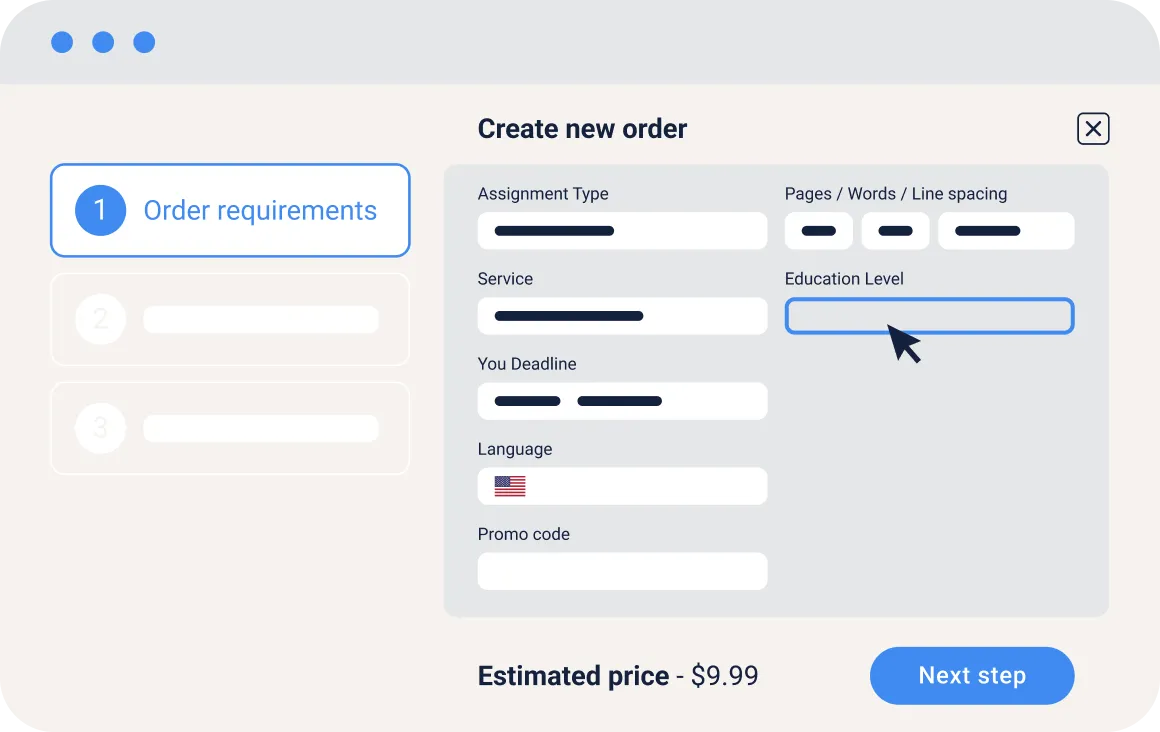Click the Pages count field
The height and width of the screenshot is (732, 1160).
pos(818,231)
